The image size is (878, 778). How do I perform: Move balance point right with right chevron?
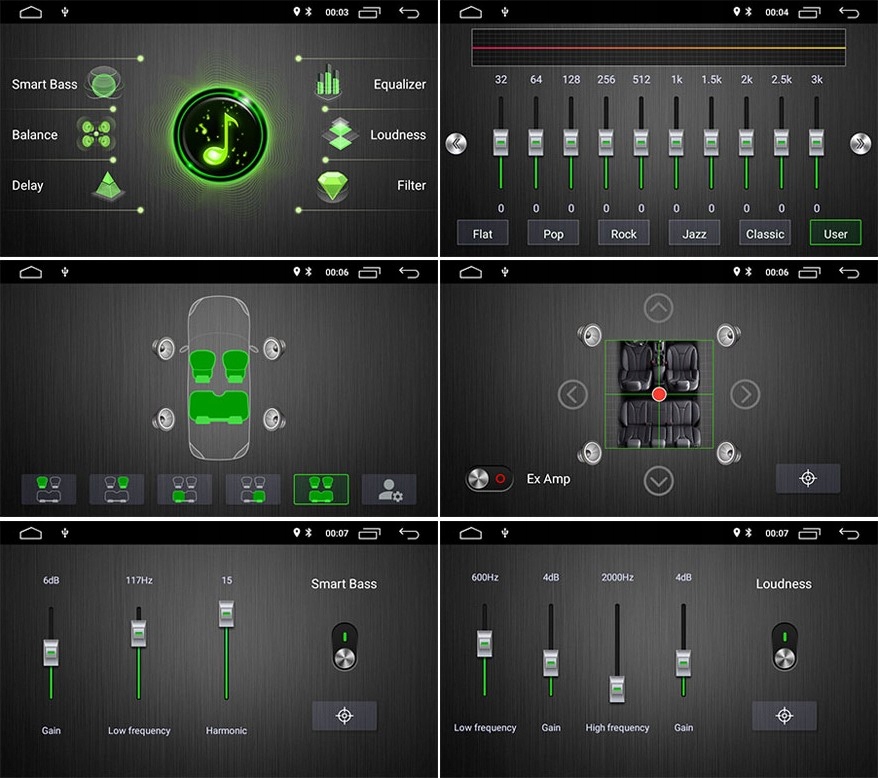click(x=745, y=394)
